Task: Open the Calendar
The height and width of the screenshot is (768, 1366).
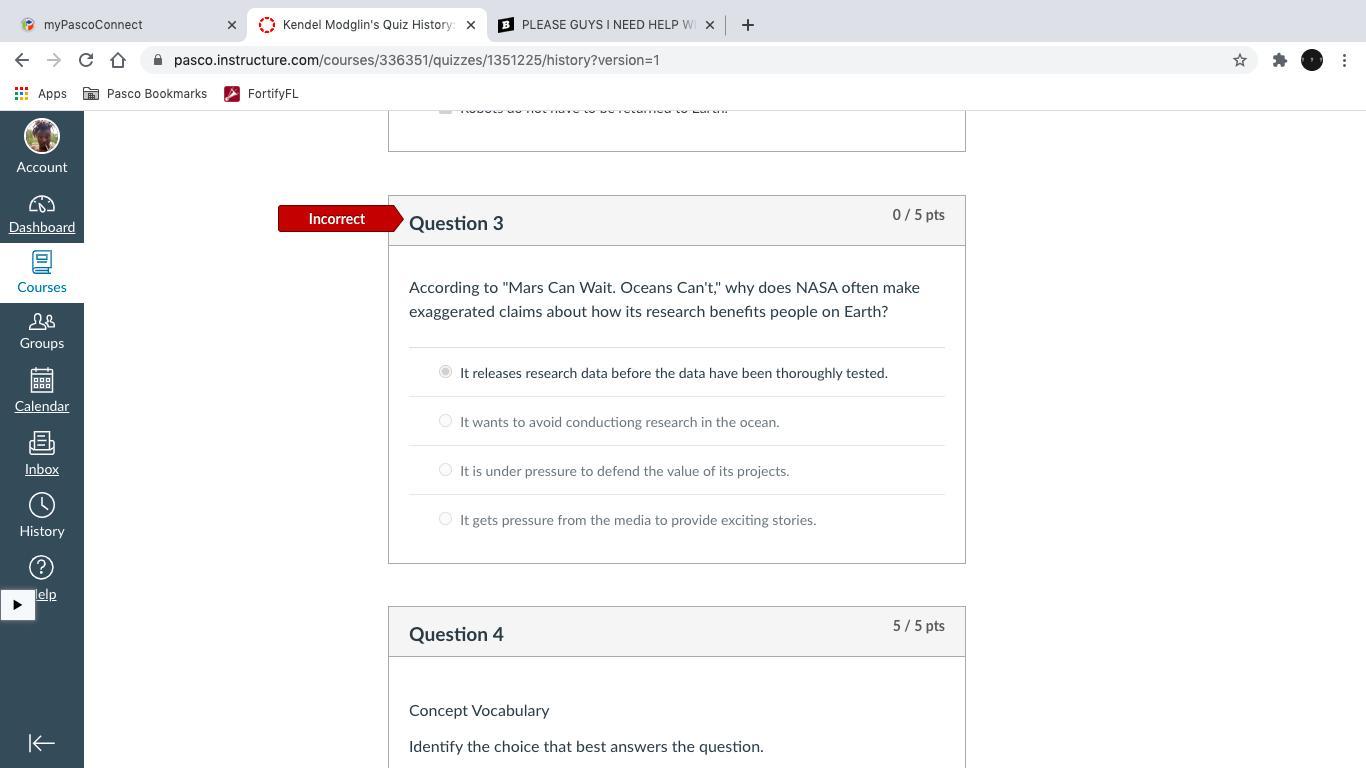Action: [42, 390]
